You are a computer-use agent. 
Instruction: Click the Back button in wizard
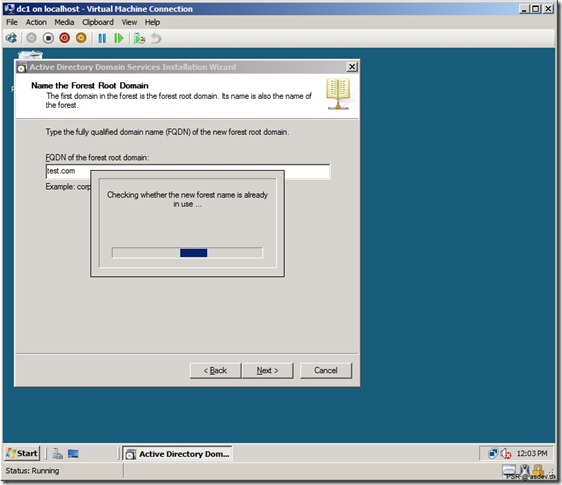click(215, 370)
